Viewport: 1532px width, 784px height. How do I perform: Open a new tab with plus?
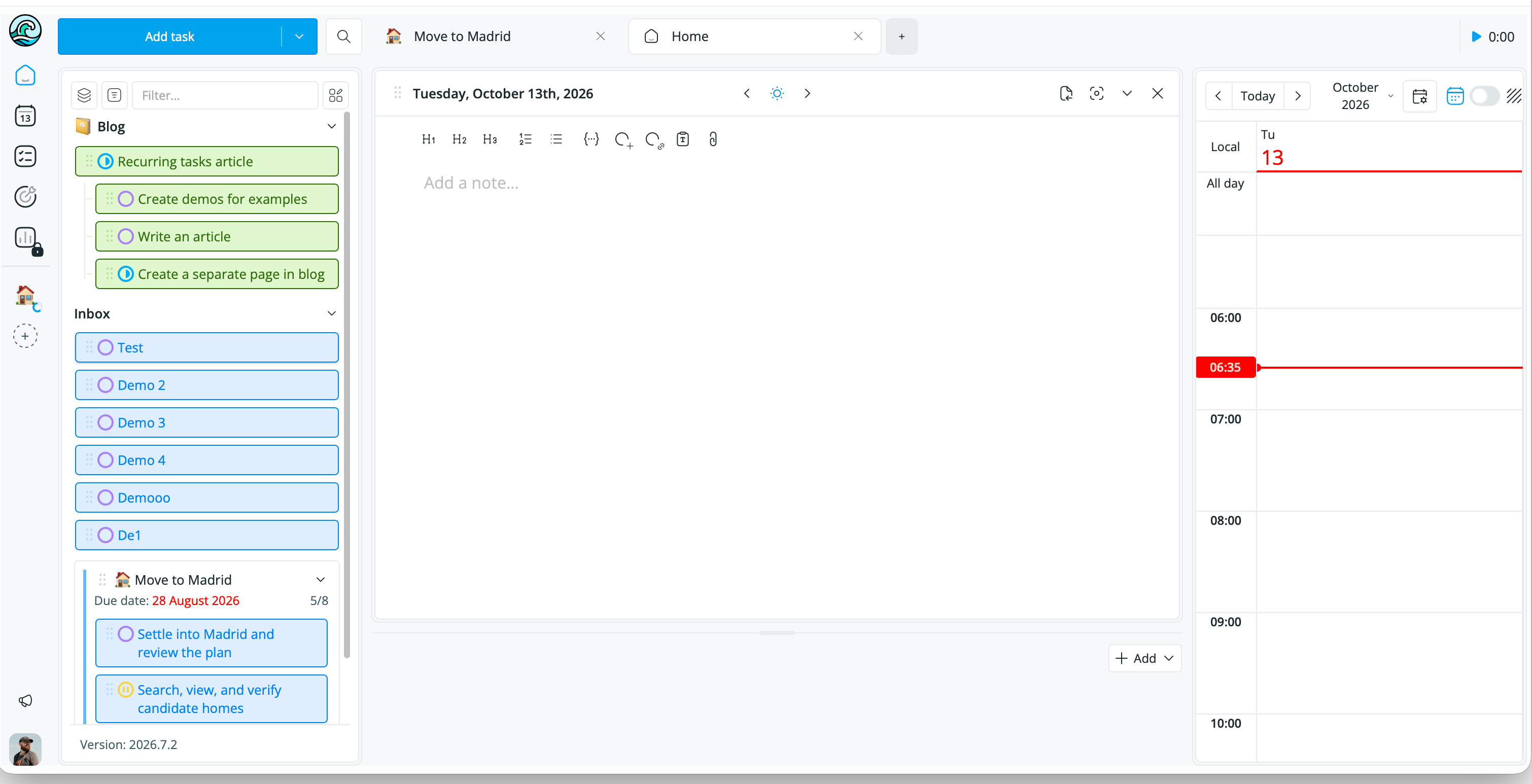coord(901,36)
